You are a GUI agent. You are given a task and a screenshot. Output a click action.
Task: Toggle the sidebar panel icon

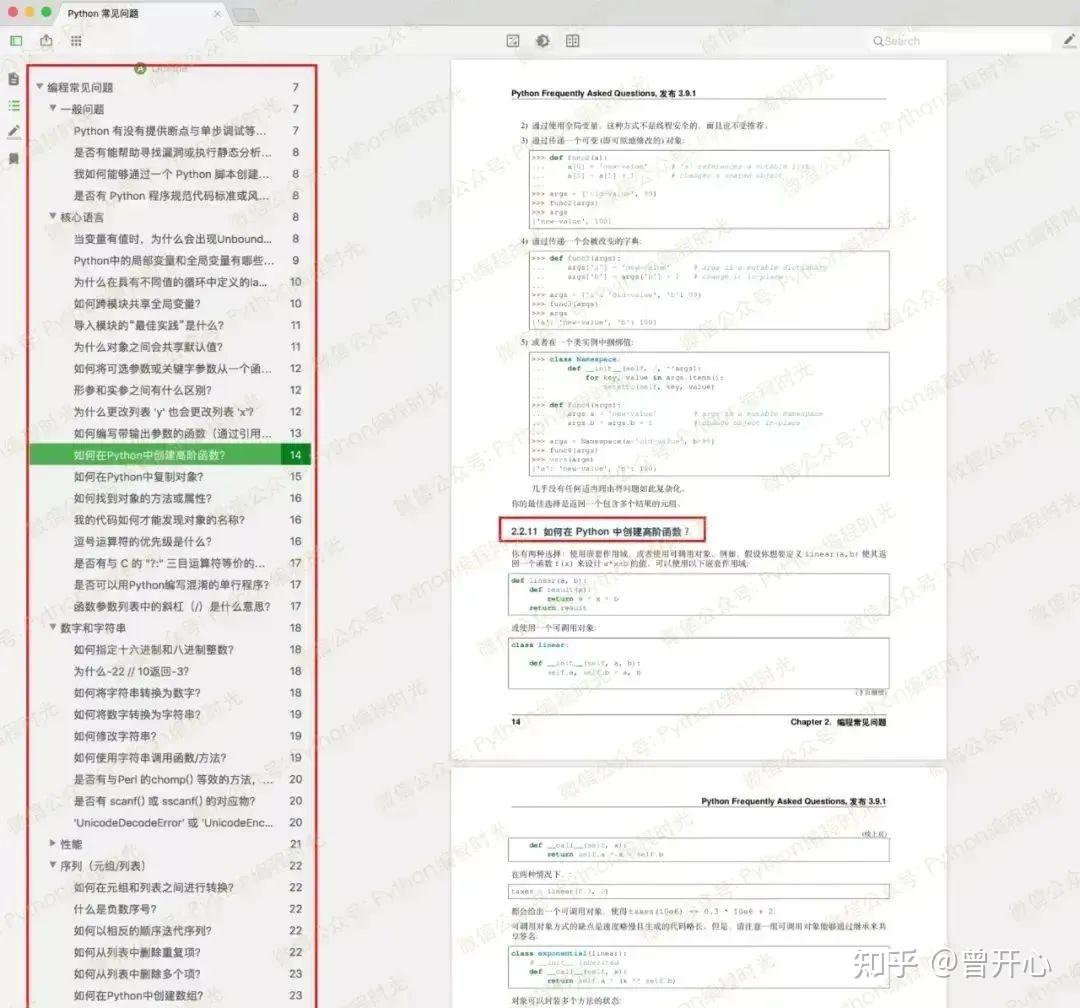point(17,41)
